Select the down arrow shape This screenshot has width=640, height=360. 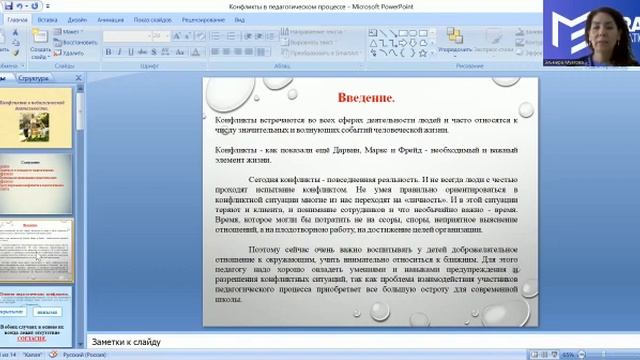tap(413, 43)
